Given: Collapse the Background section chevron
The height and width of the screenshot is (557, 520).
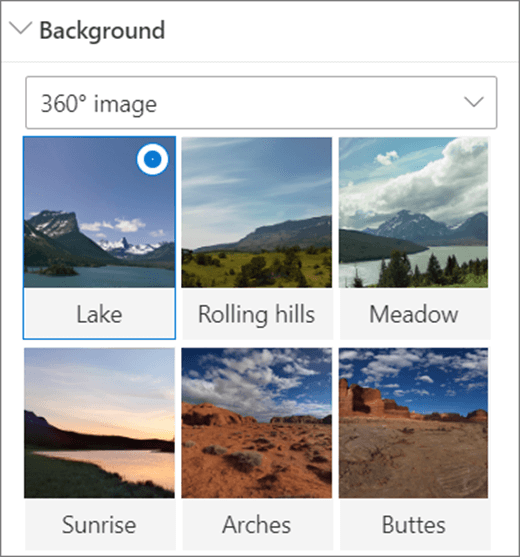Looking at the screenshot, I should coord(20,28).
